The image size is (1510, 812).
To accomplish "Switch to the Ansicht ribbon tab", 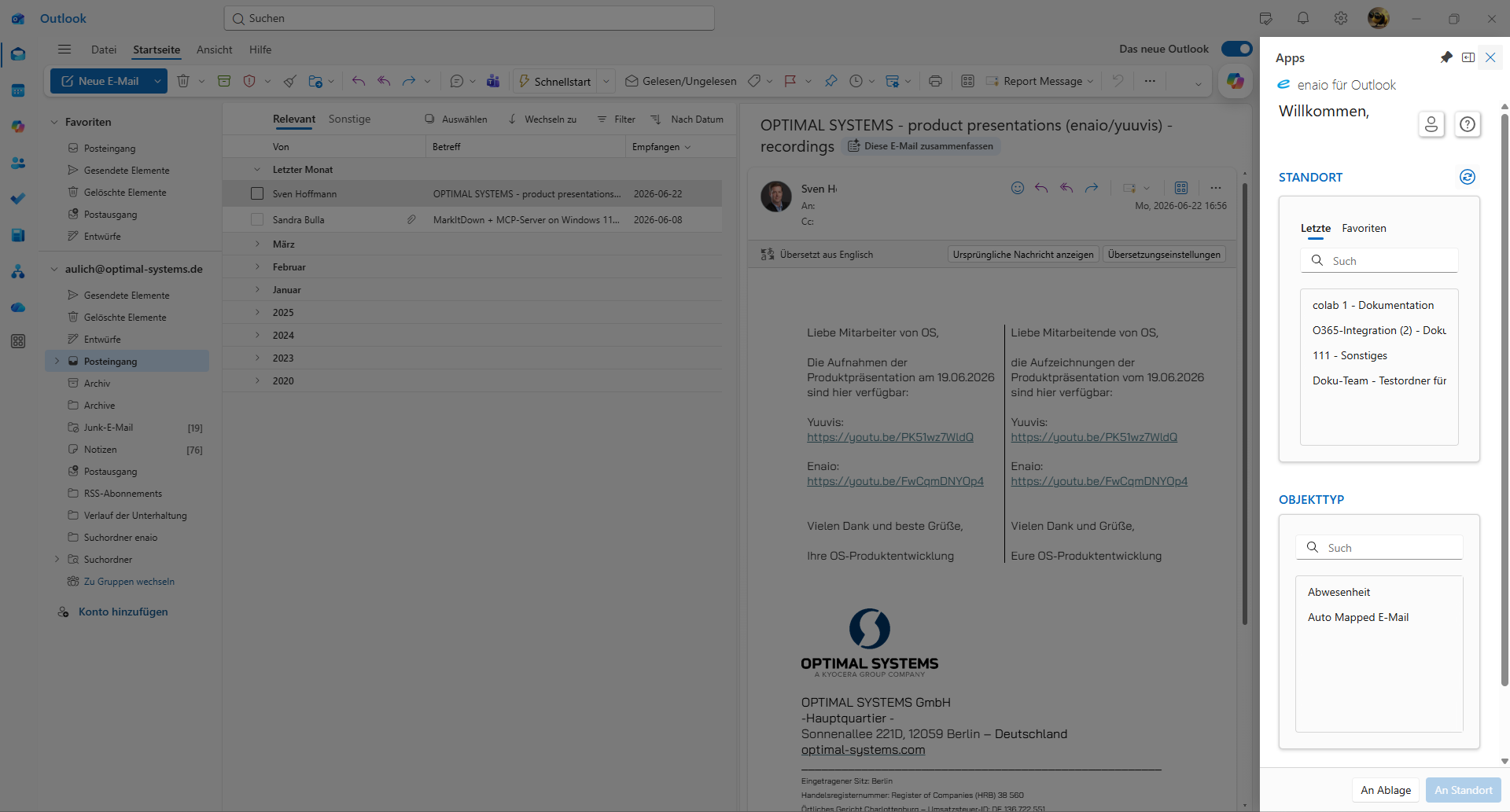I will coord(214,50).
